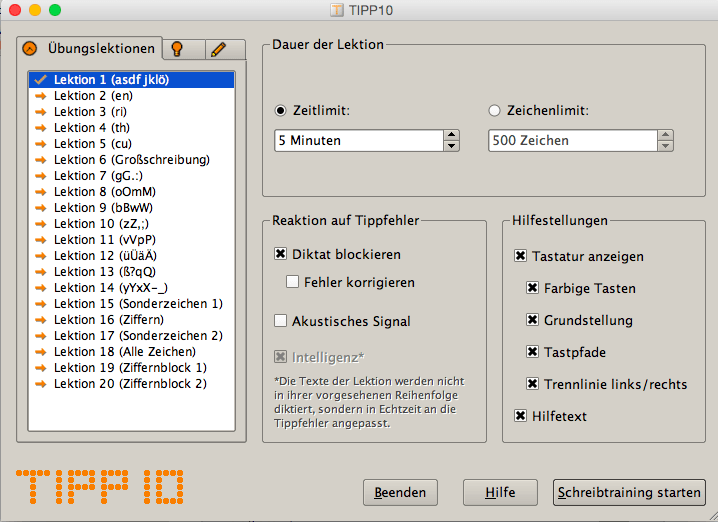Click the 5 Minuten time field
The image size is (718, 522).
(359, 141)
